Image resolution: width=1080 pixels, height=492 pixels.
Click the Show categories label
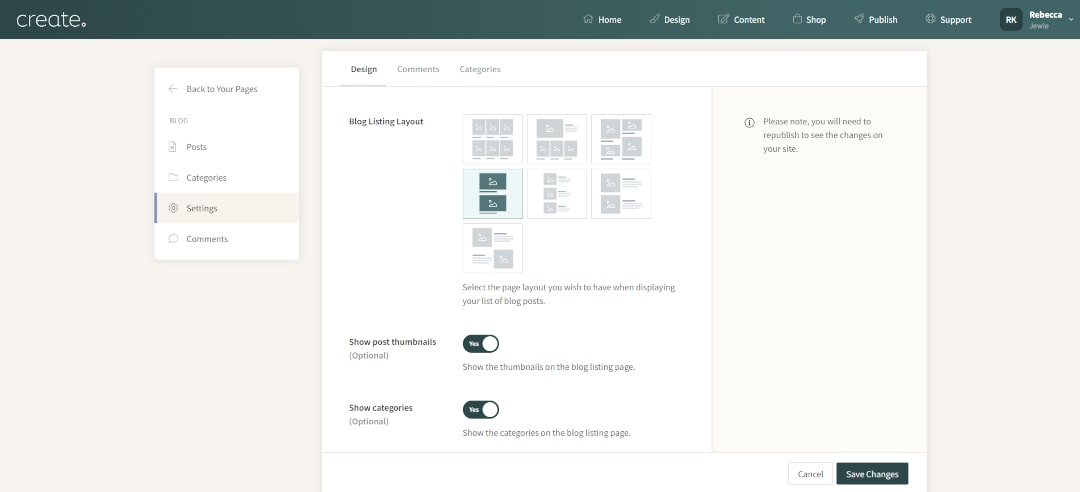pyautogui.click(x=381, y=408)
